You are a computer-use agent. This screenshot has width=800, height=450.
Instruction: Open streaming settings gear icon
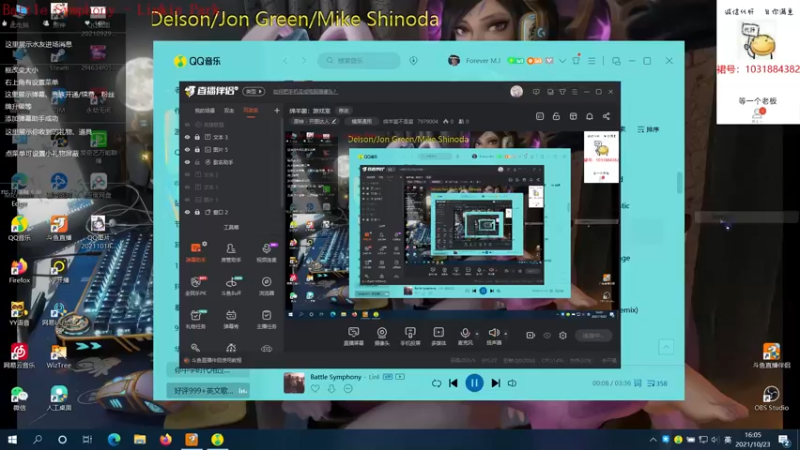(x=563, y=335)
